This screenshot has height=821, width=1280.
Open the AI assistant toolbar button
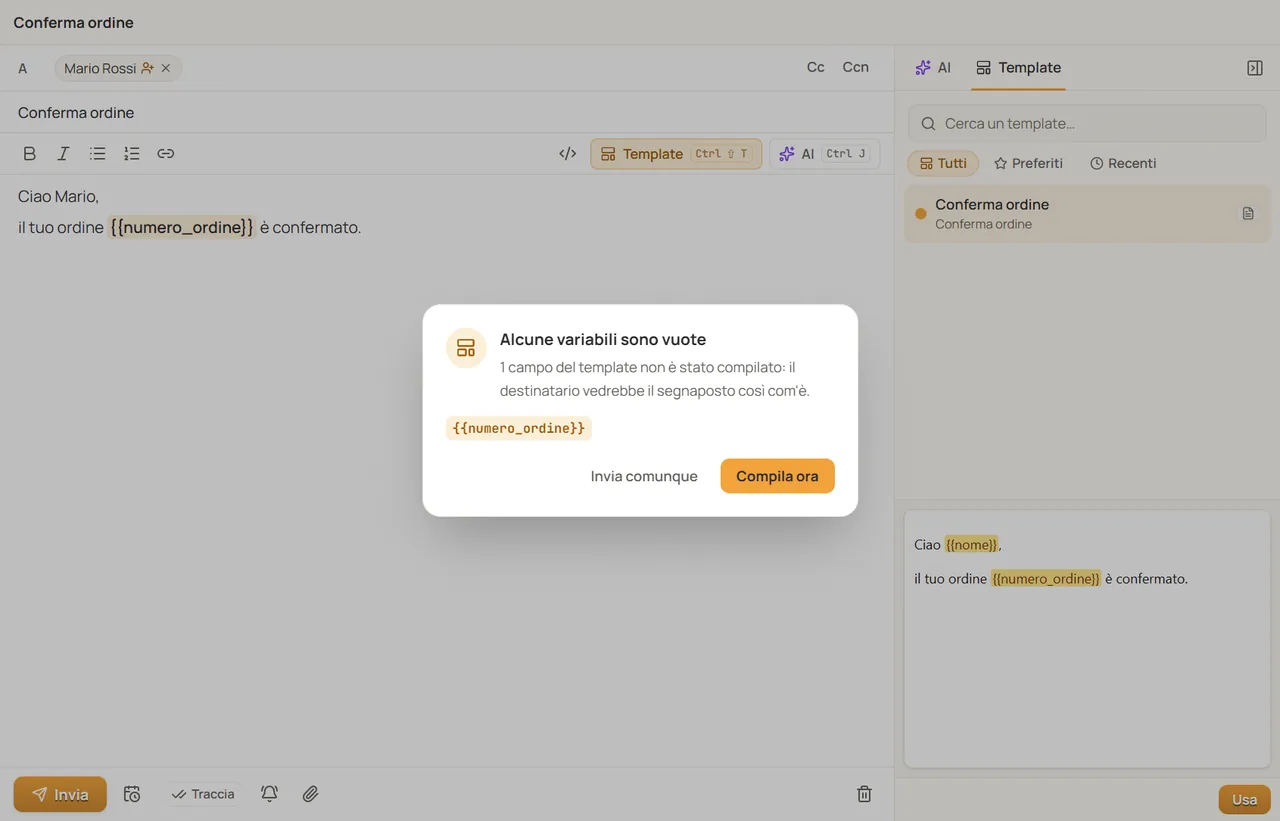(824, 154)
